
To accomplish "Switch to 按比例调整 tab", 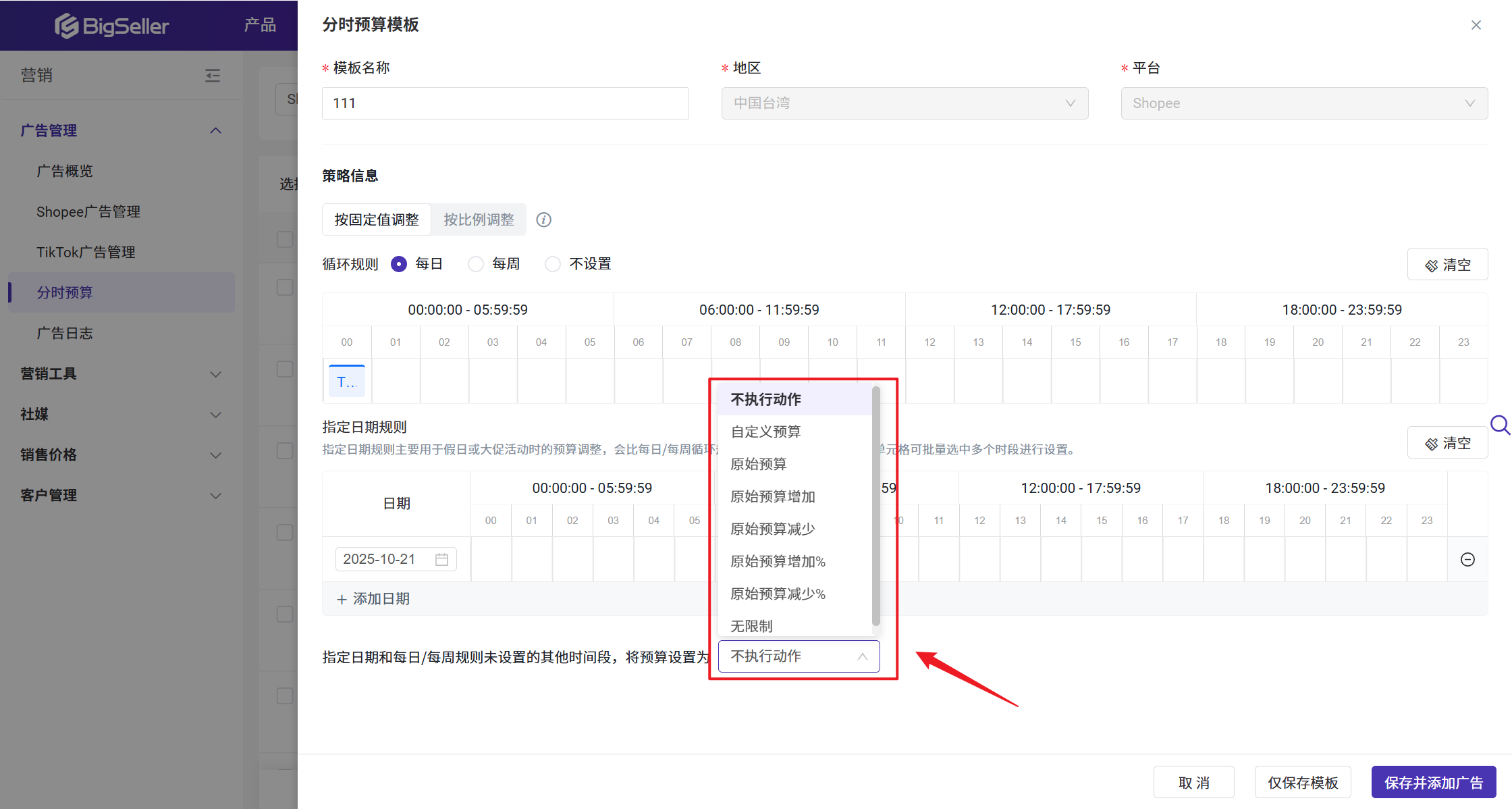I will 479,219.
